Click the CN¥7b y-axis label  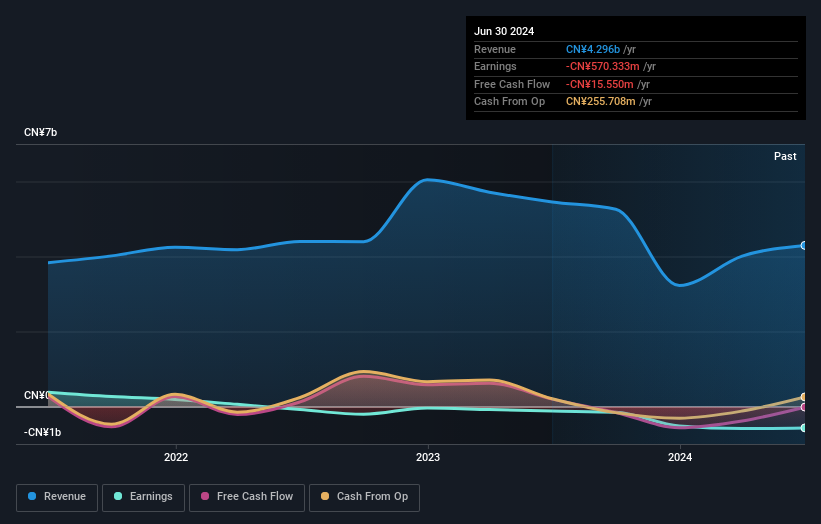pos(40,132)
